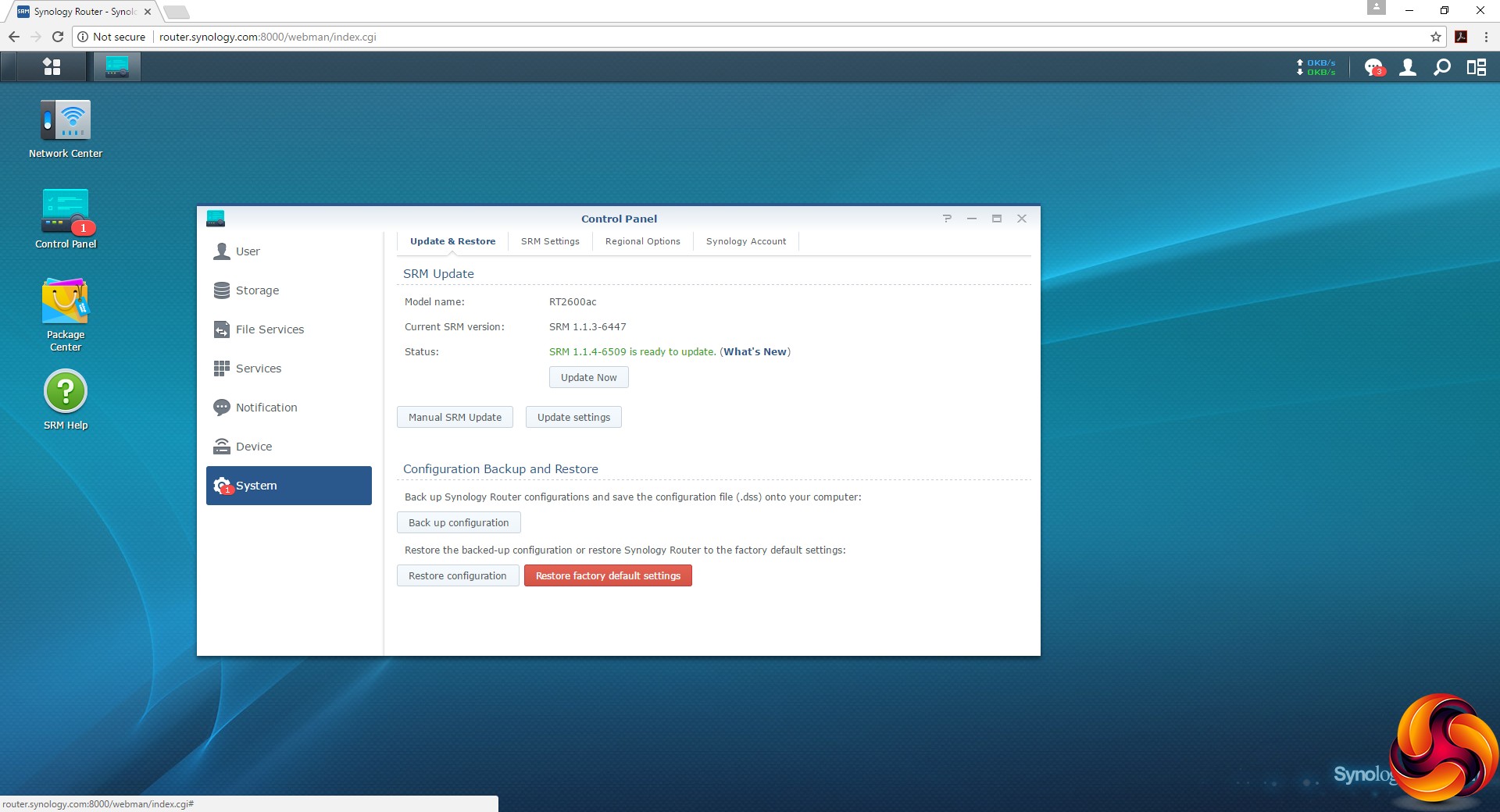
Task: Open a new browser tab
Action: [x=177, y=12]
